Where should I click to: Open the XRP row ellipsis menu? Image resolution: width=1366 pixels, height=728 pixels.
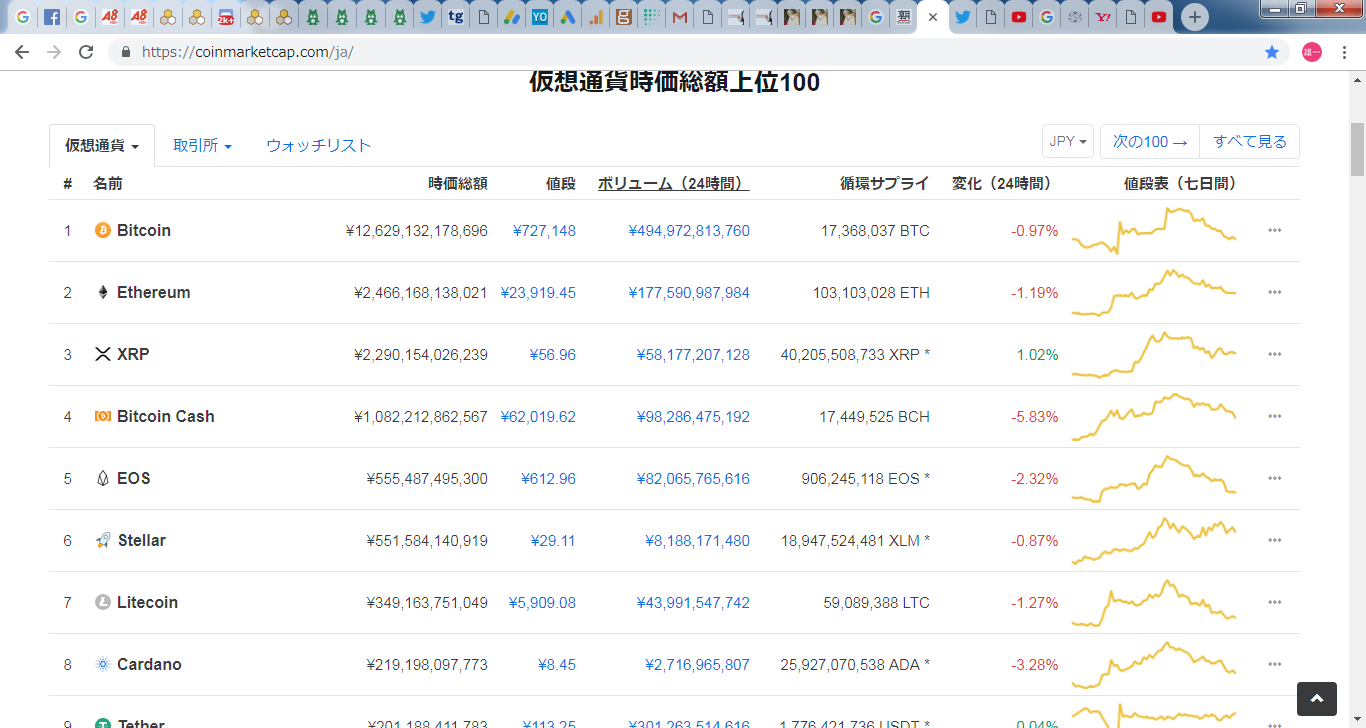[1274, 354]
